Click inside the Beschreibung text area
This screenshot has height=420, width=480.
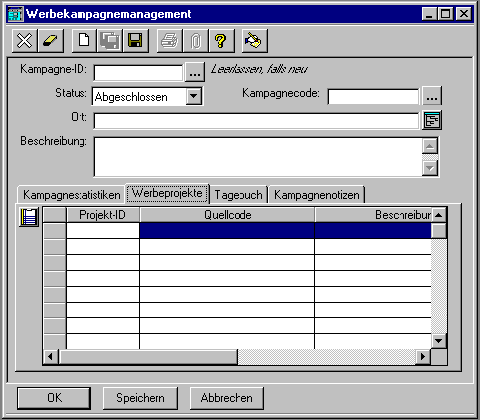pyautogui.click(x=258, y=157)
